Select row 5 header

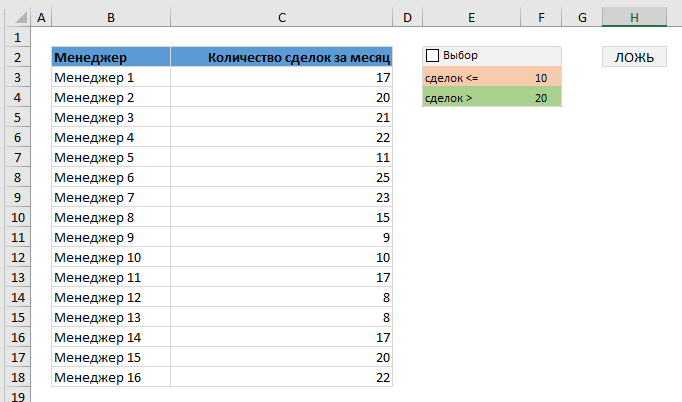coord(17,117)
